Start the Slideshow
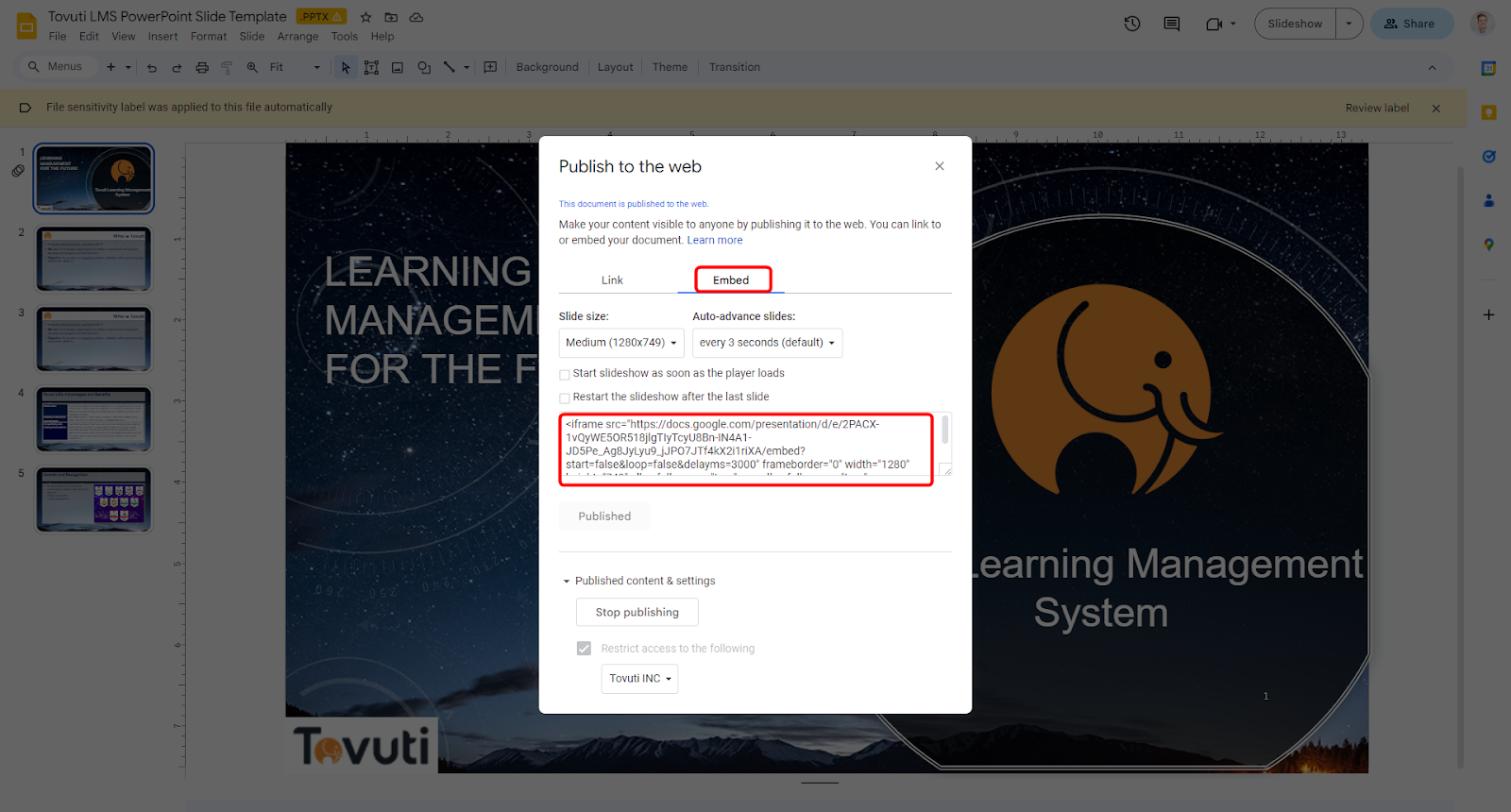The image size is (1511, 812). pyautogui.click(x=1295, y=24)
